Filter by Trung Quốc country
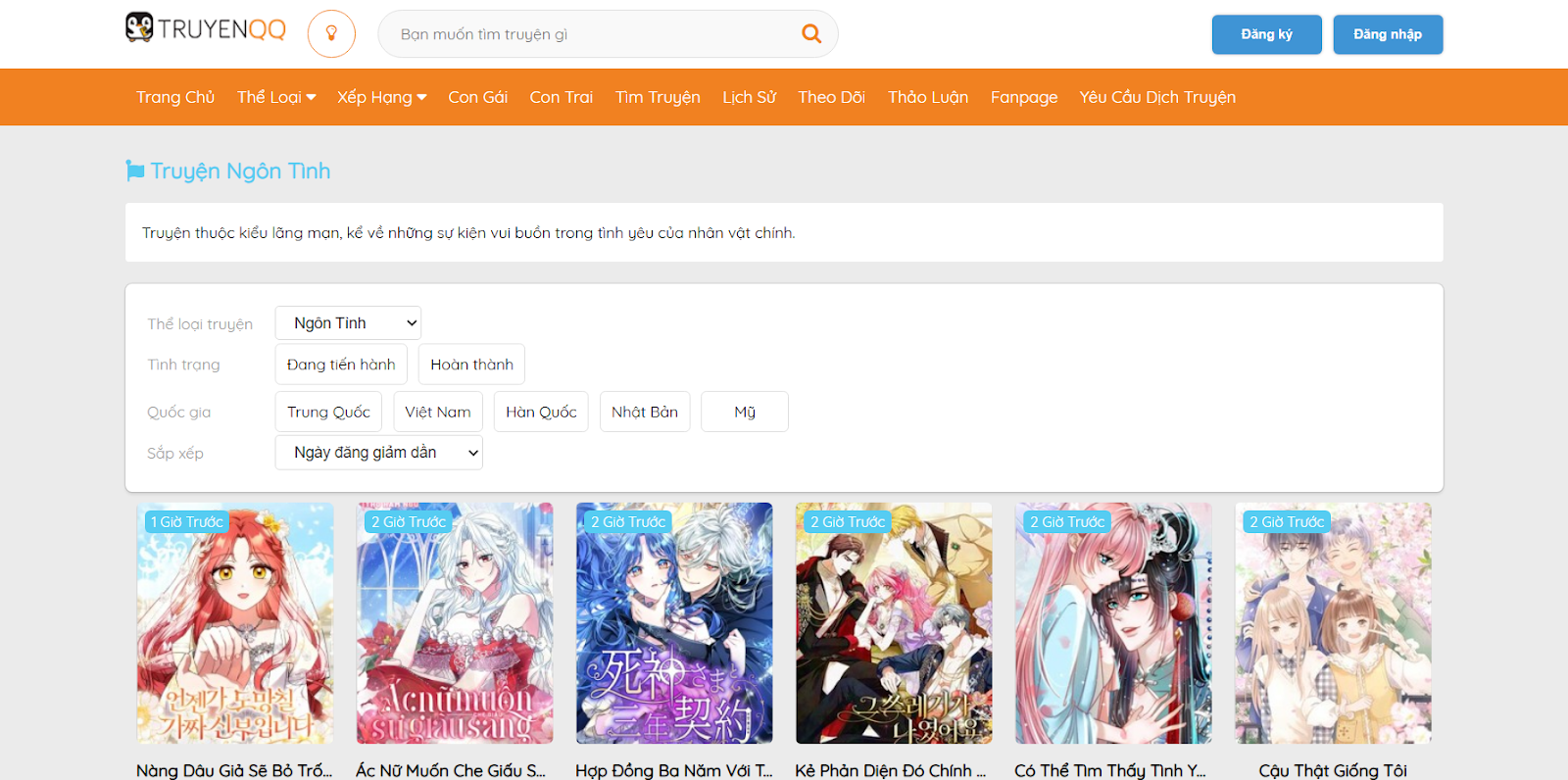The height and width of the screenshot is (780, 1568). pos(328,413)
